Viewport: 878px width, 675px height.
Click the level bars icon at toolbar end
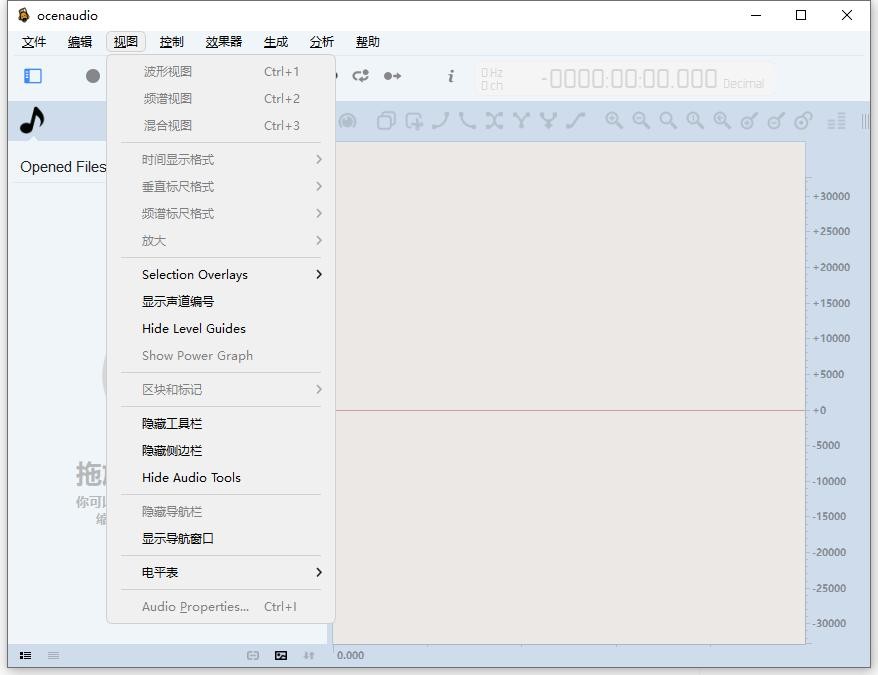coord(837,121)
